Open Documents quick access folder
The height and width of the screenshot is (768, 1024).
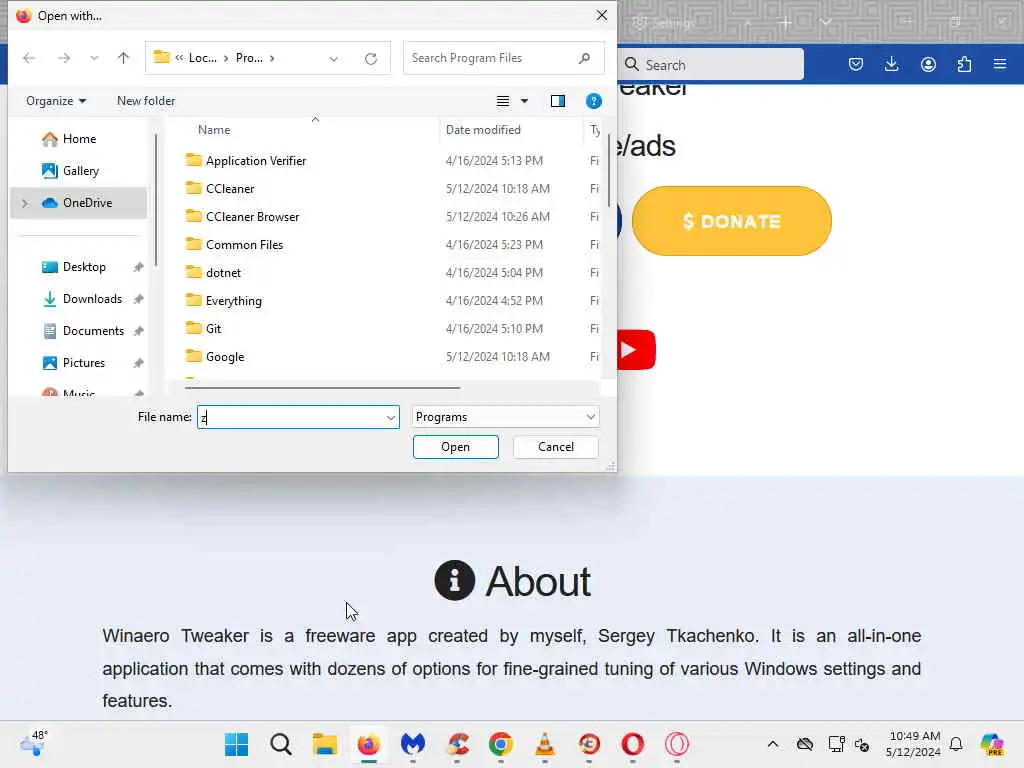93,331
